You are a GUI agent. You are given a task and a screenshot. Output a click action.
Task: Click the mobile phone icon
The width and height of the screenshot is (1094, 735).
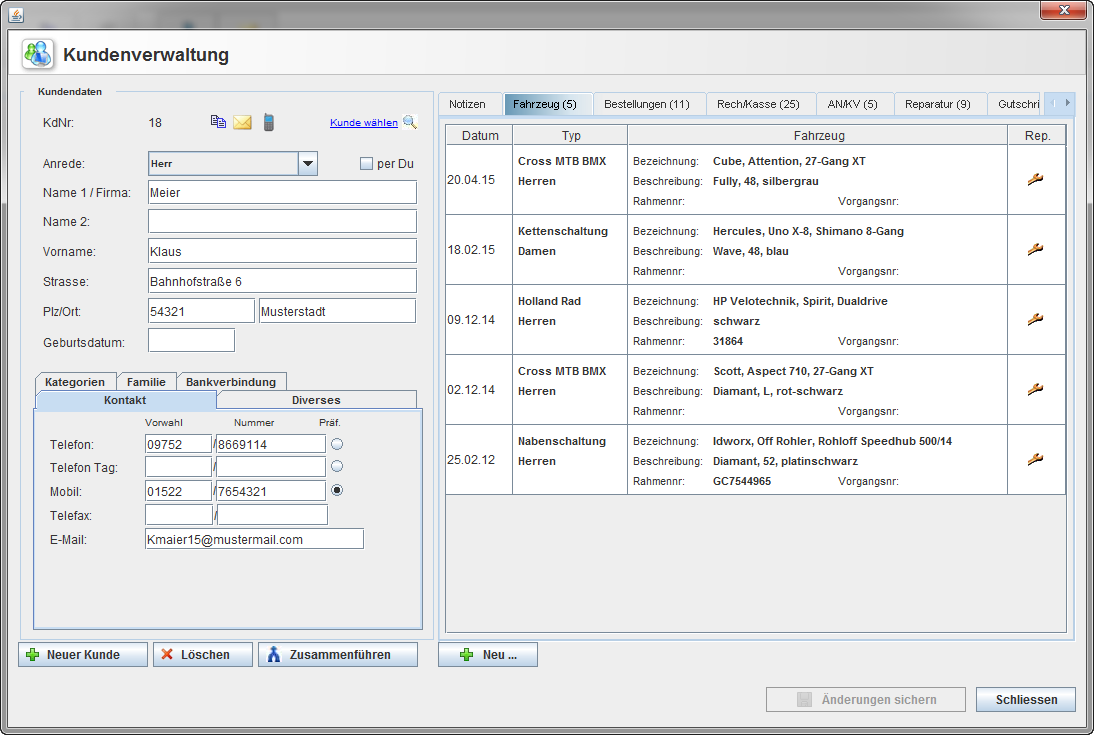(x=268, y=122)
